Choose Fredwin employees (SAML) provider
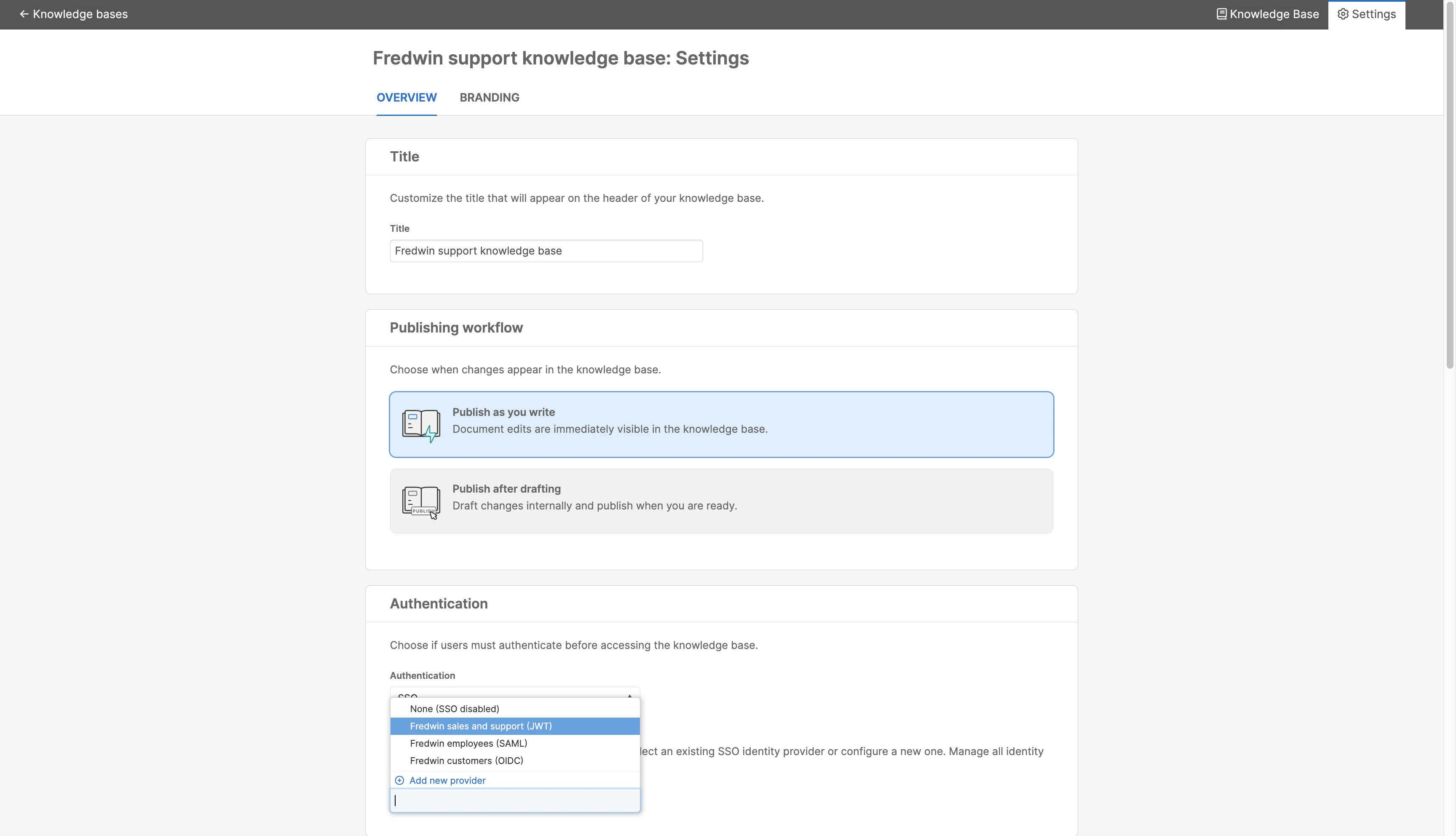 click(468, 744)
